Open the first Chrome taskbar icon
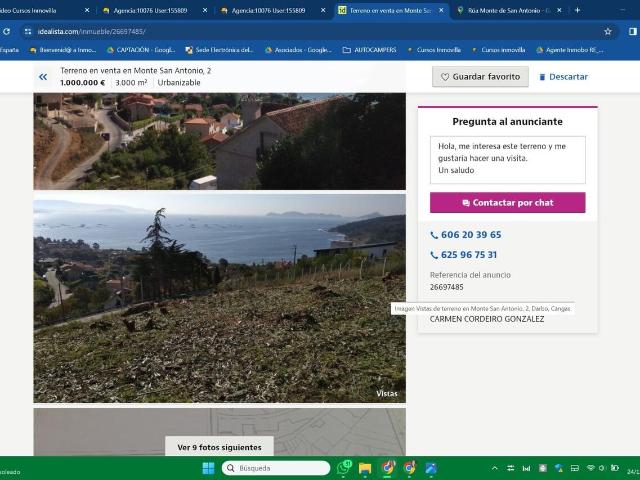640x480 pixels. (387, 468)
